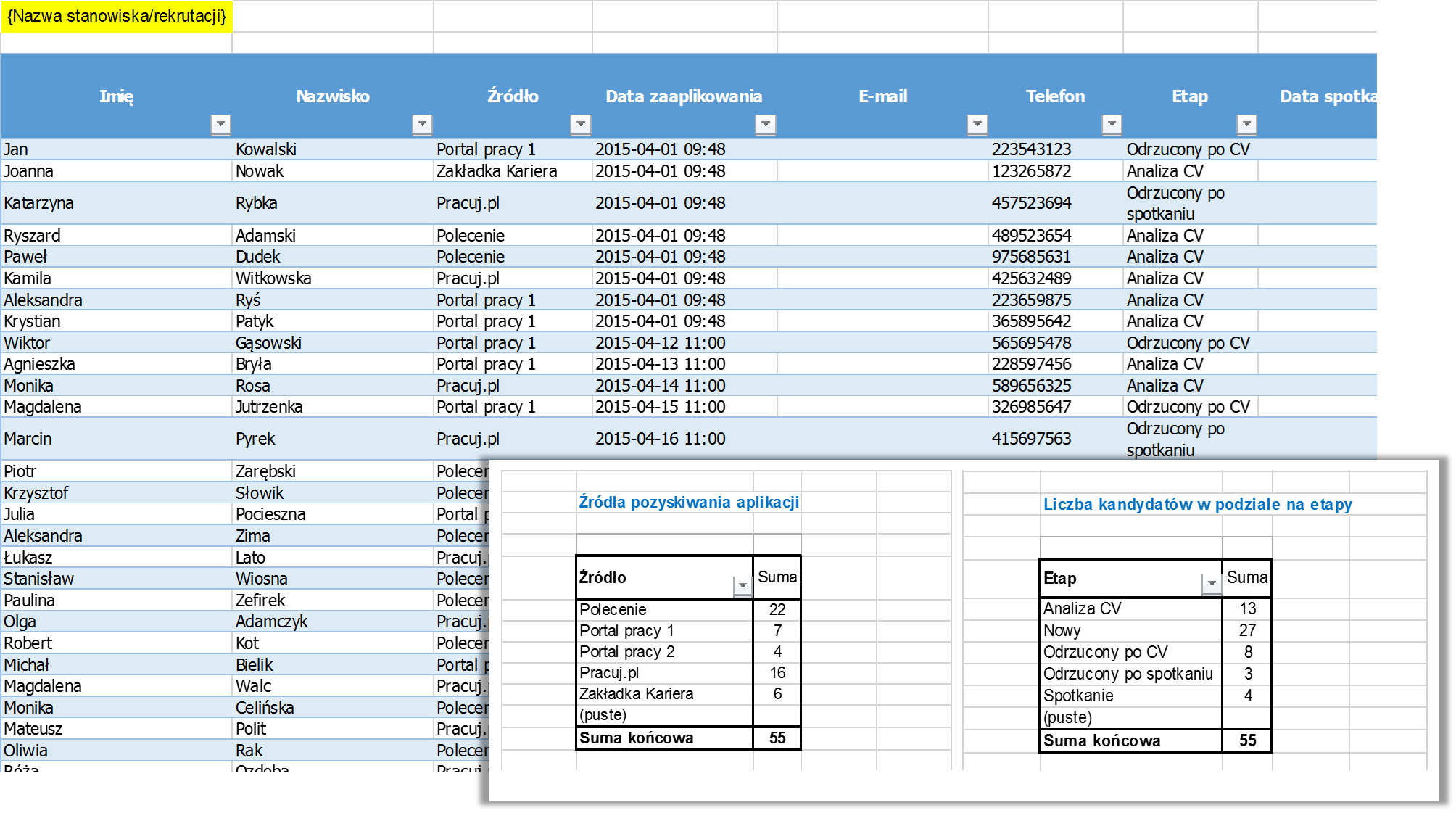Screen dimensions: 1456x813
Task: Open the Etap pivot table filter dropdown
Action: [1212, 583]
